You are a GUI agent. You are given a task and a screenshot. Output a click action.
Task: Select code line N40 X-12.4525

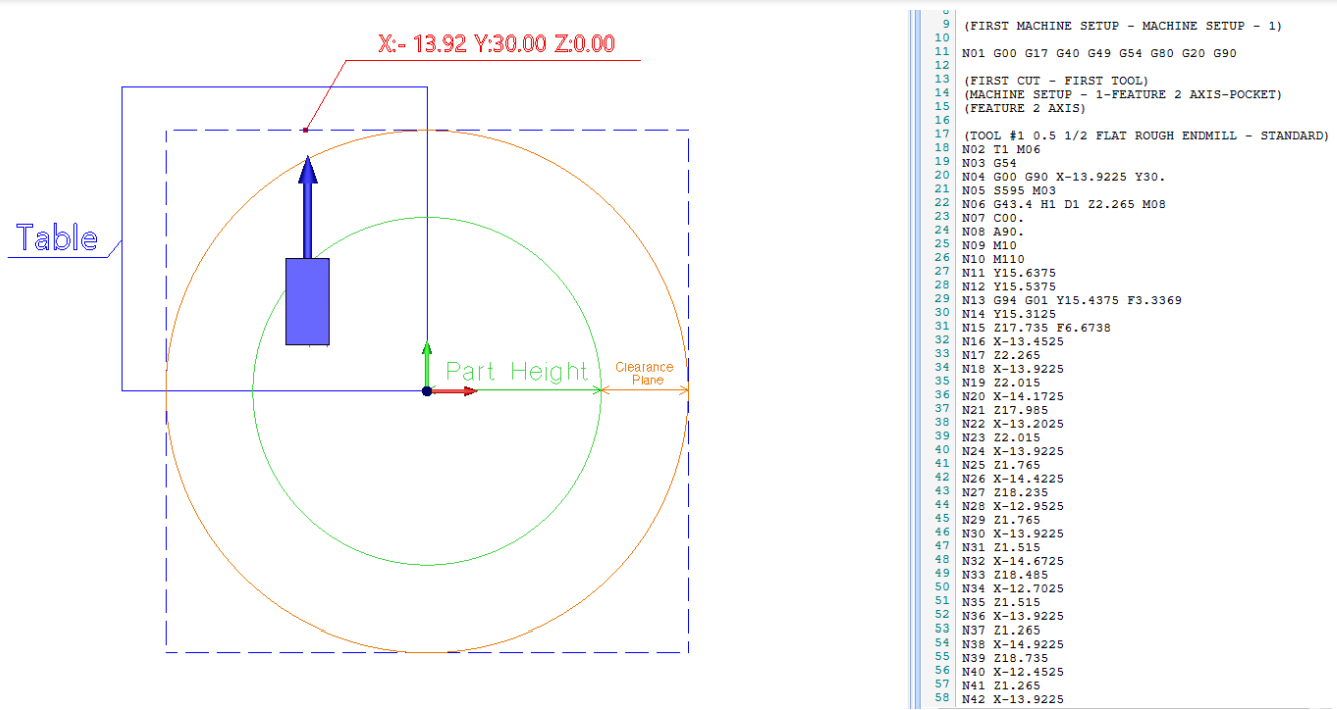coord(1013,672)
